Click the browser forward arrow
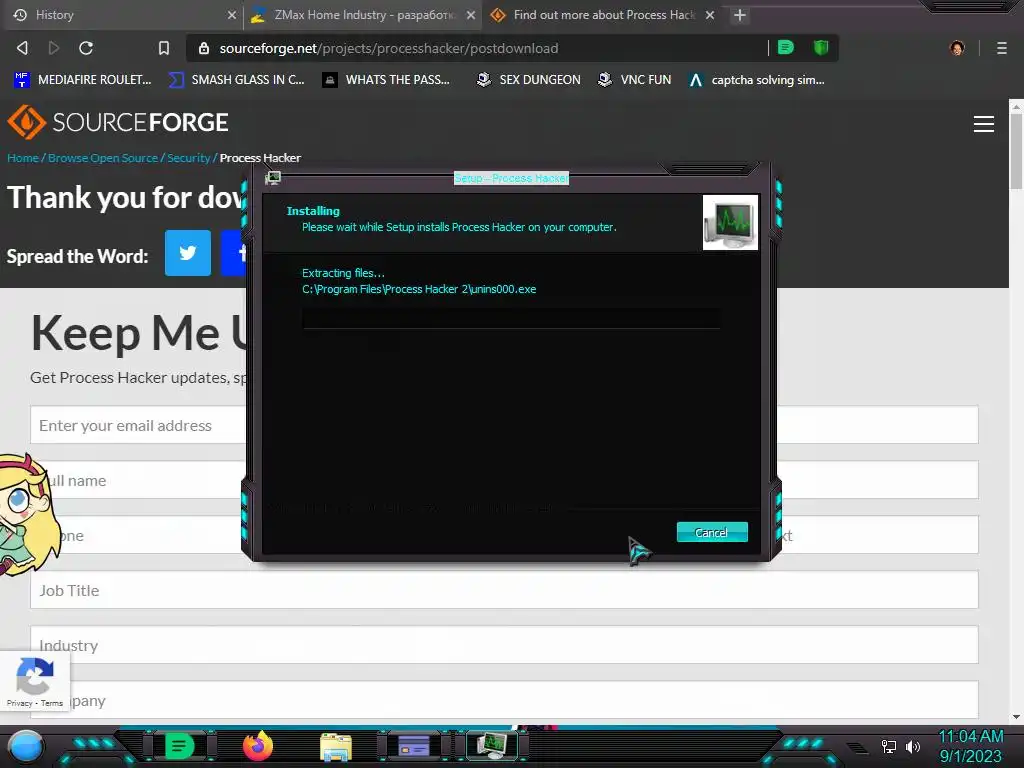 coord(54,48)
